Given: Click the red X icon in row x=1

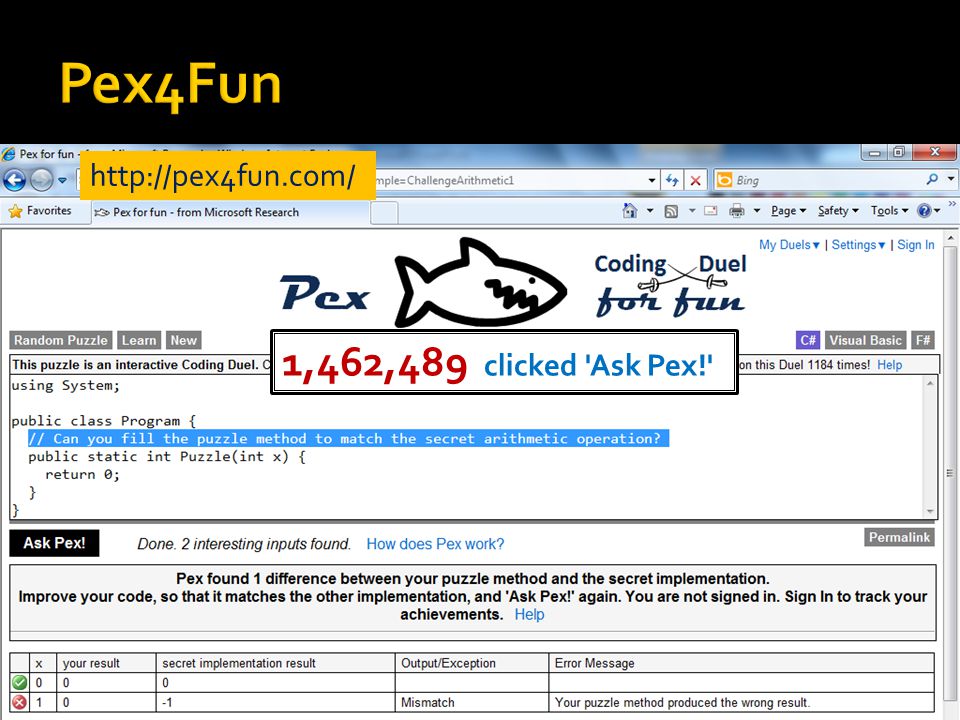Looking at the screenshot, I should [20, 702].
